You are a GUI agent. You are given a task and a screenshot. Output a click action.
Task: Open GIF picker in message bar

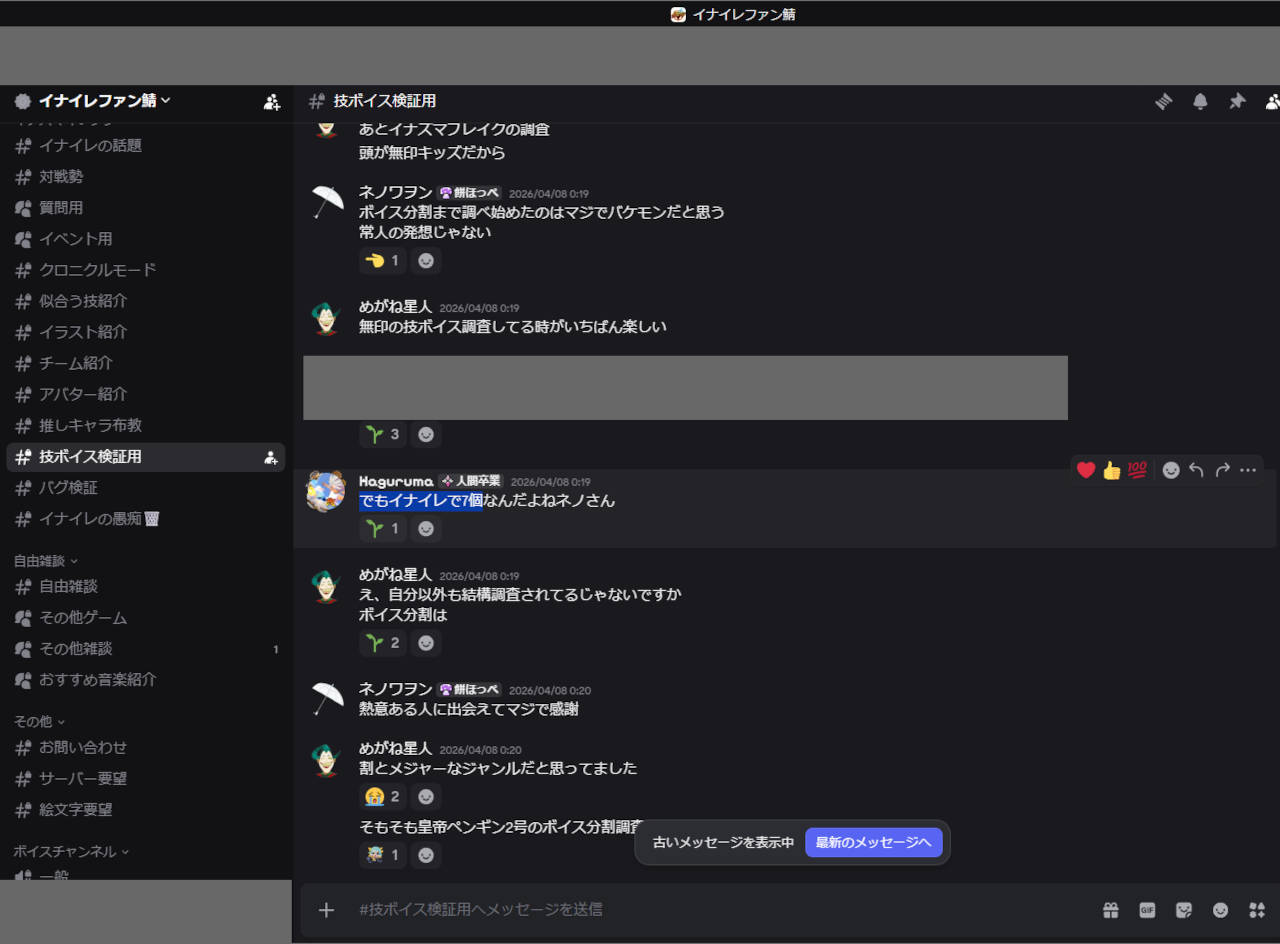1147,910
